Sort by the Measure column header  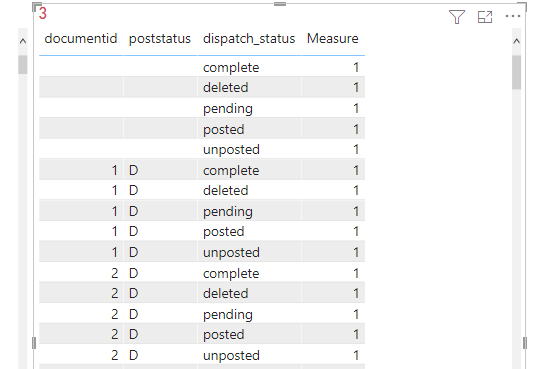333,39
